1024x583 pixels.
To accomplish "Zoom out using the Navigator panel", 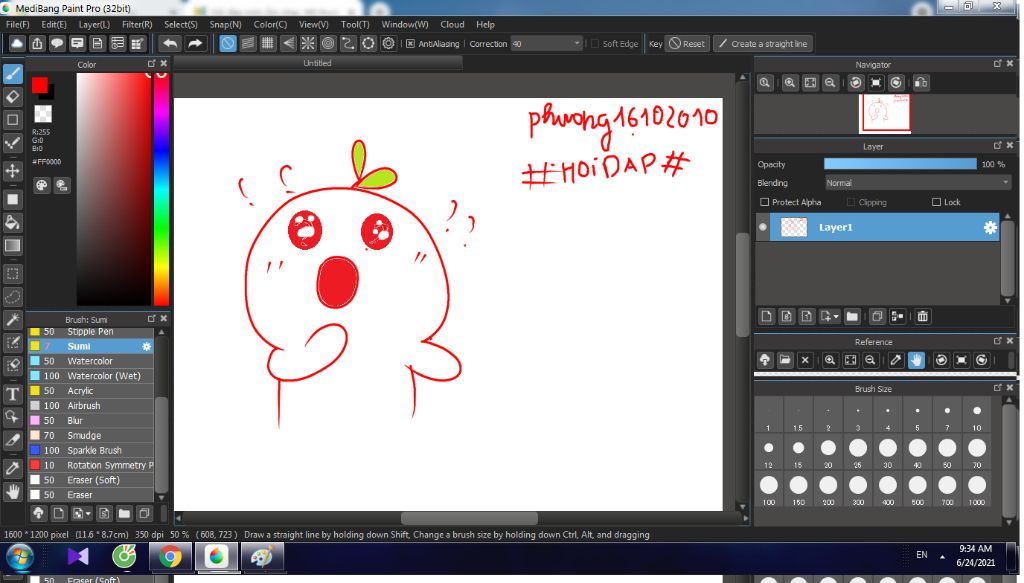I will coord(830,83).
